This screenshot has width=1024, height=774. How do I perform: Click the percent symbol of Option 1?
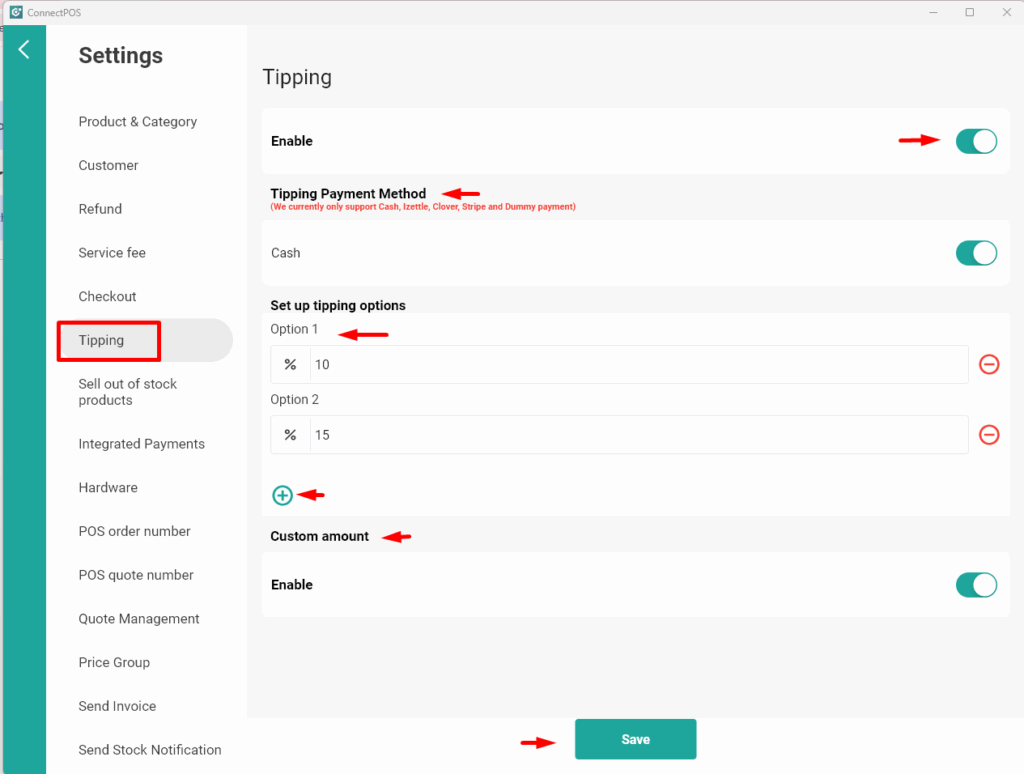pyautogui.click(x=291, y=364)
